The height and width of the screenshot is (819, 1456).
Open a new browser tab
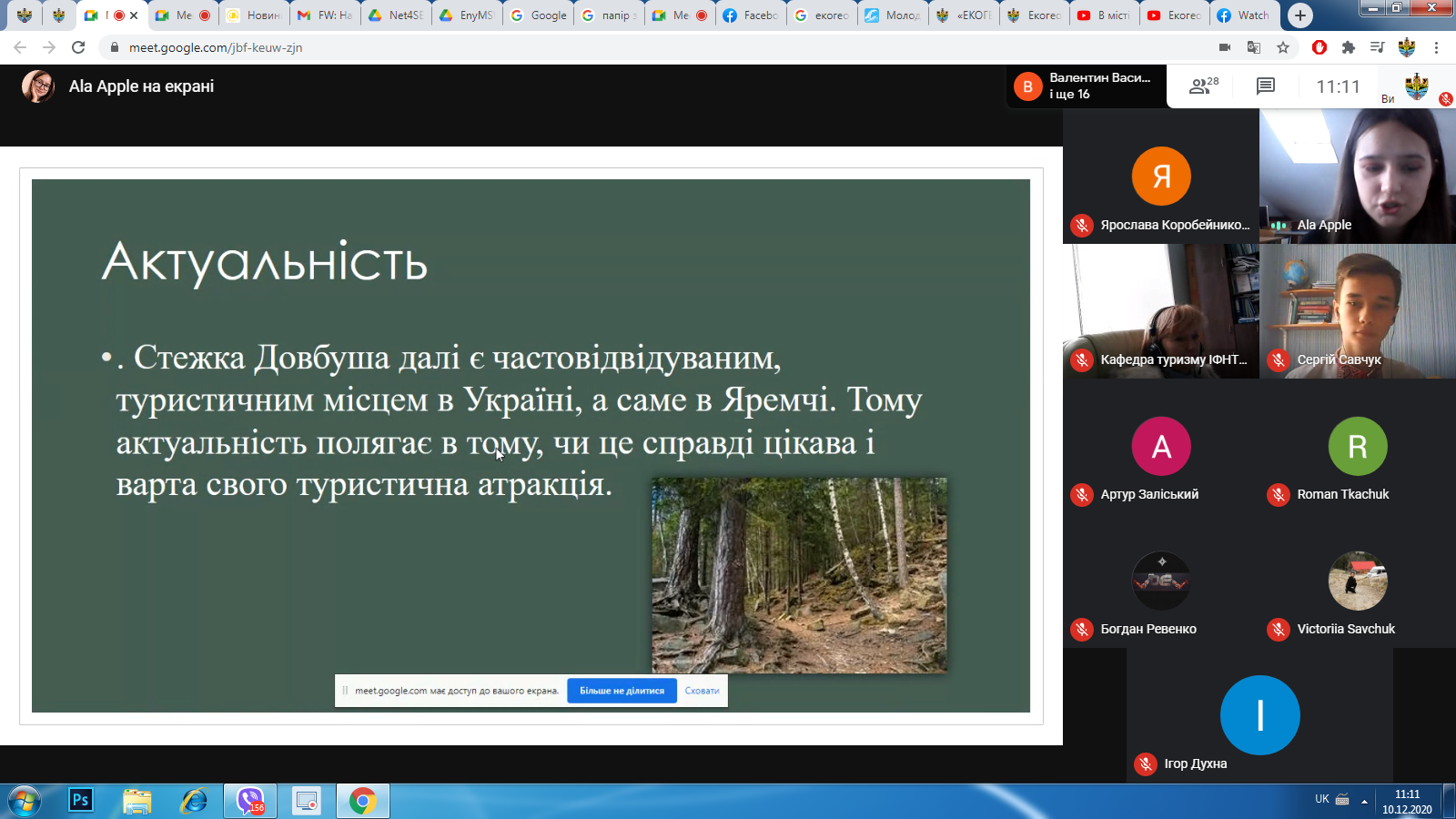[x=1300, y=15]
